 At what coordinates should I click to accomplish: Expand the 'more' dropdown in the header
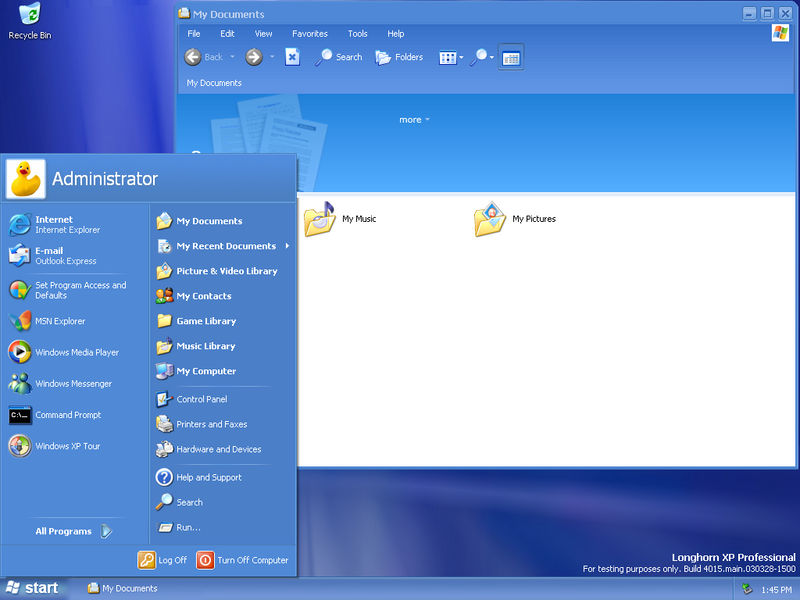click(x=414, y=120)
